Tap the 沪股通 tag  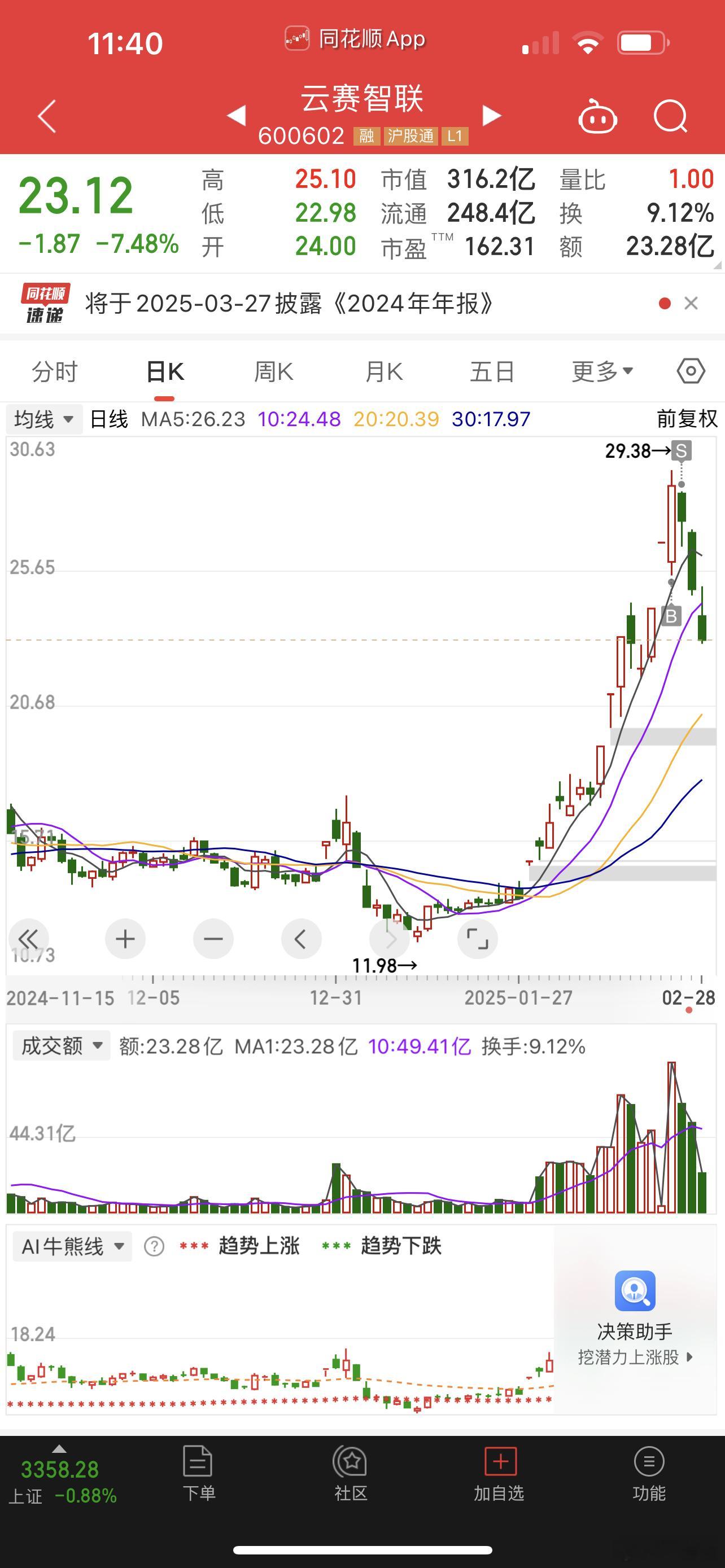pyautogui.click(x=411, y=135)
